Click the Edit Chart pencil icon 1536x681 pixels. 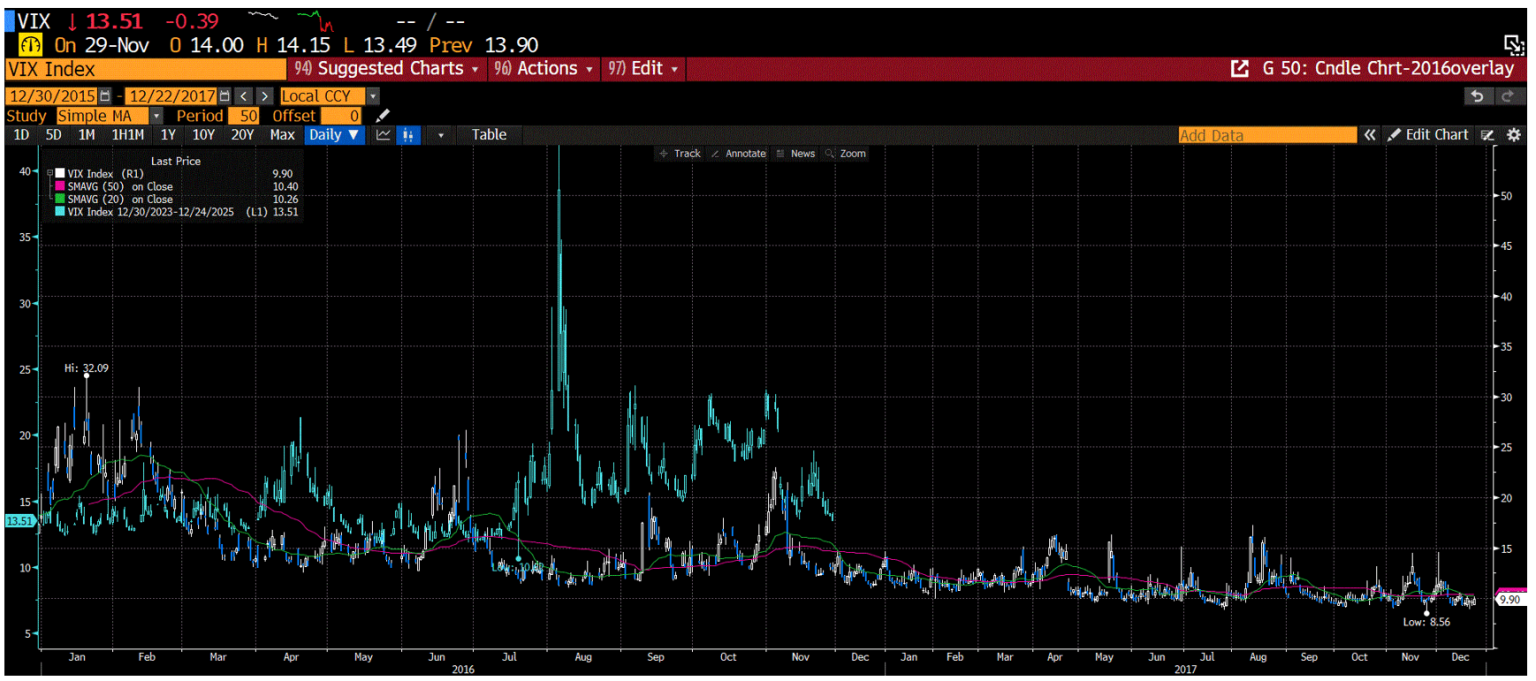point(1396,135)
